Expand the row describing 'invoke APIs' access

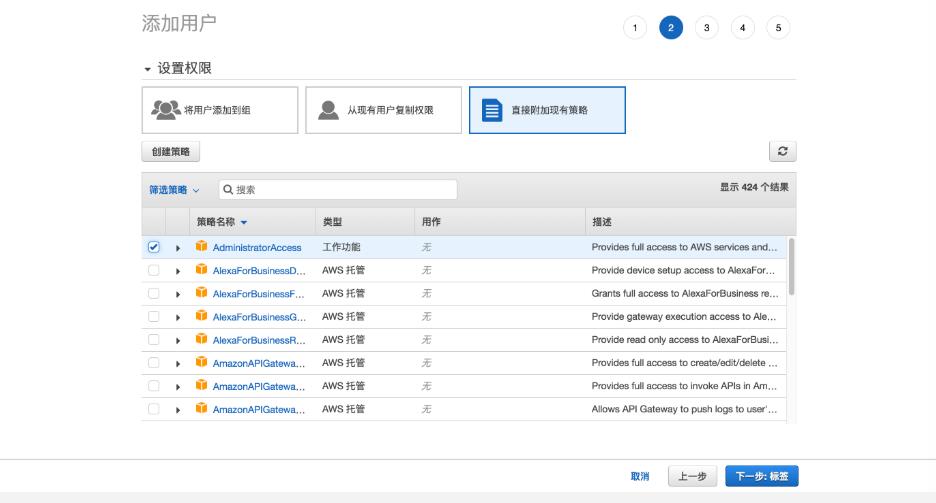click(178, 387)
